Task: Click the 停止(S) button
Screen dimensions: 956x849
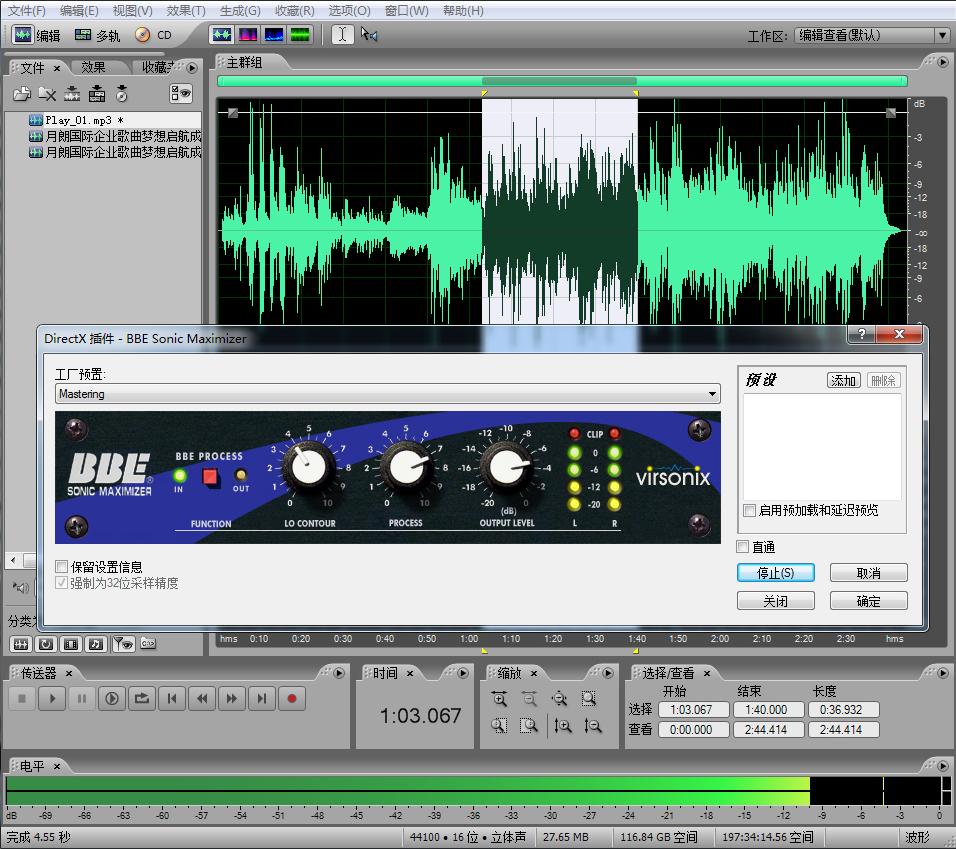Action: tap(776, 573)
